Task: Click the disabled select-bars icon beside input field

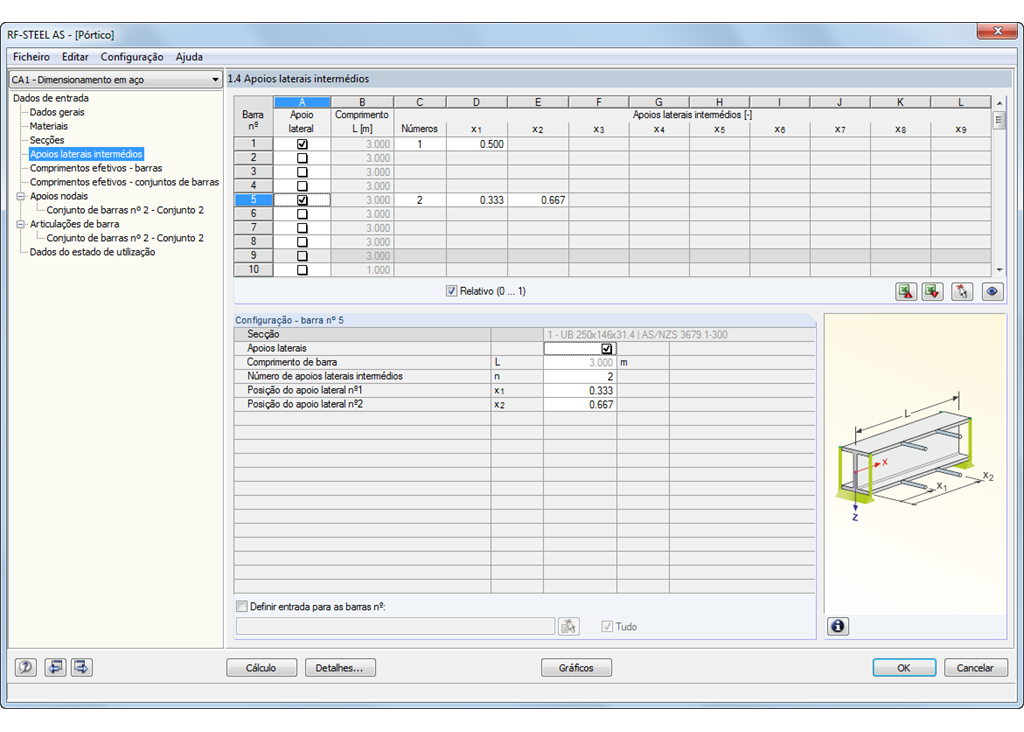Action: tap(569, 626)
